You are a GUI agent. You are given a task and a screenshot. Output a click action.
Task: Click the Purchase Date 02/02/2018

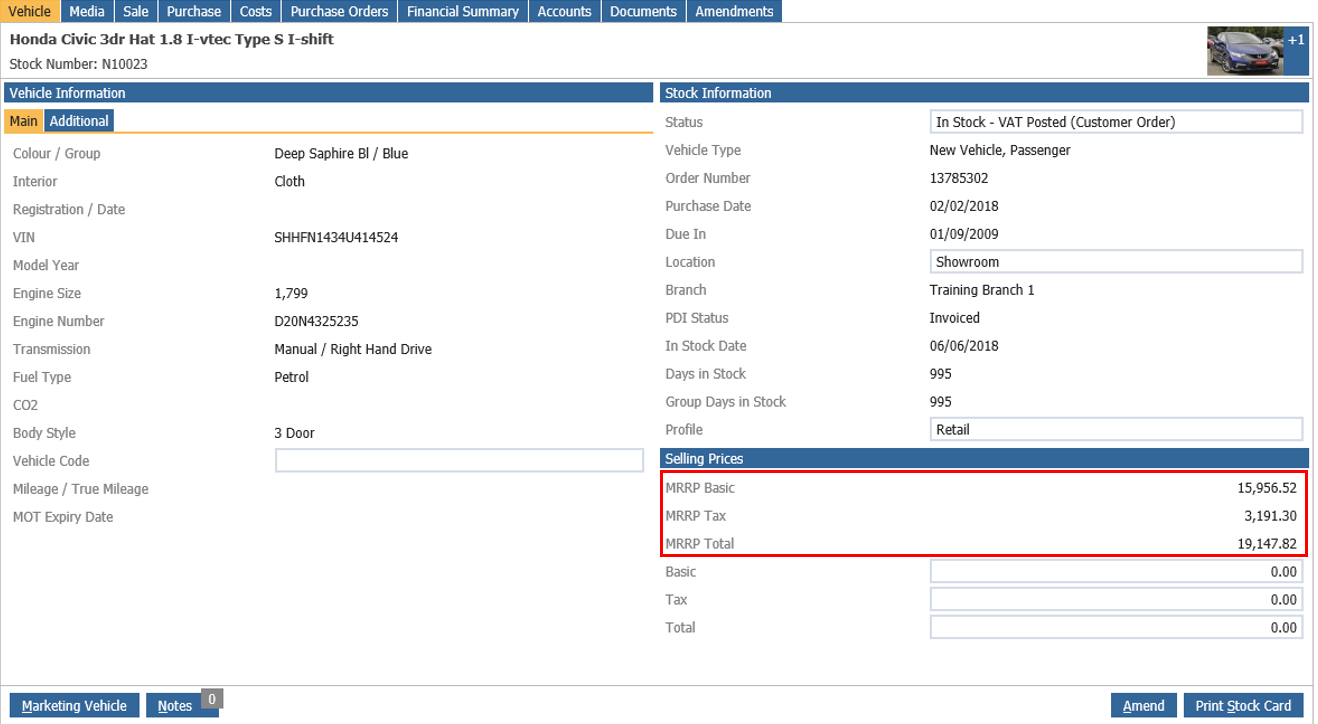pos(964,206)
